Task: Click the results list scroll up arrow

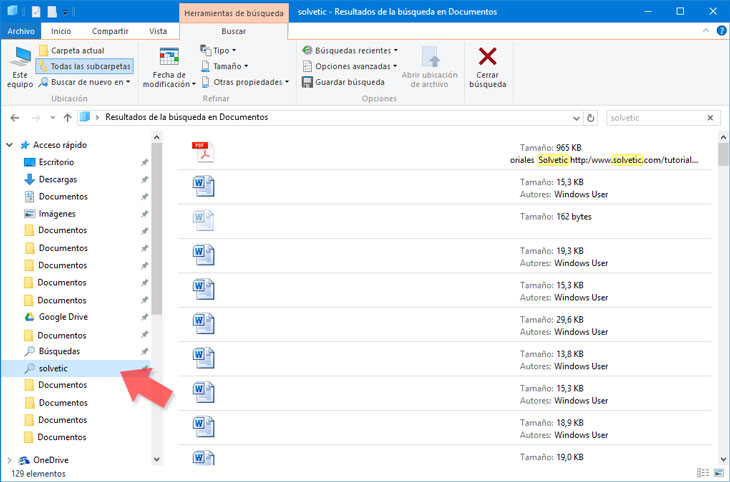Action: click(723, 137)
